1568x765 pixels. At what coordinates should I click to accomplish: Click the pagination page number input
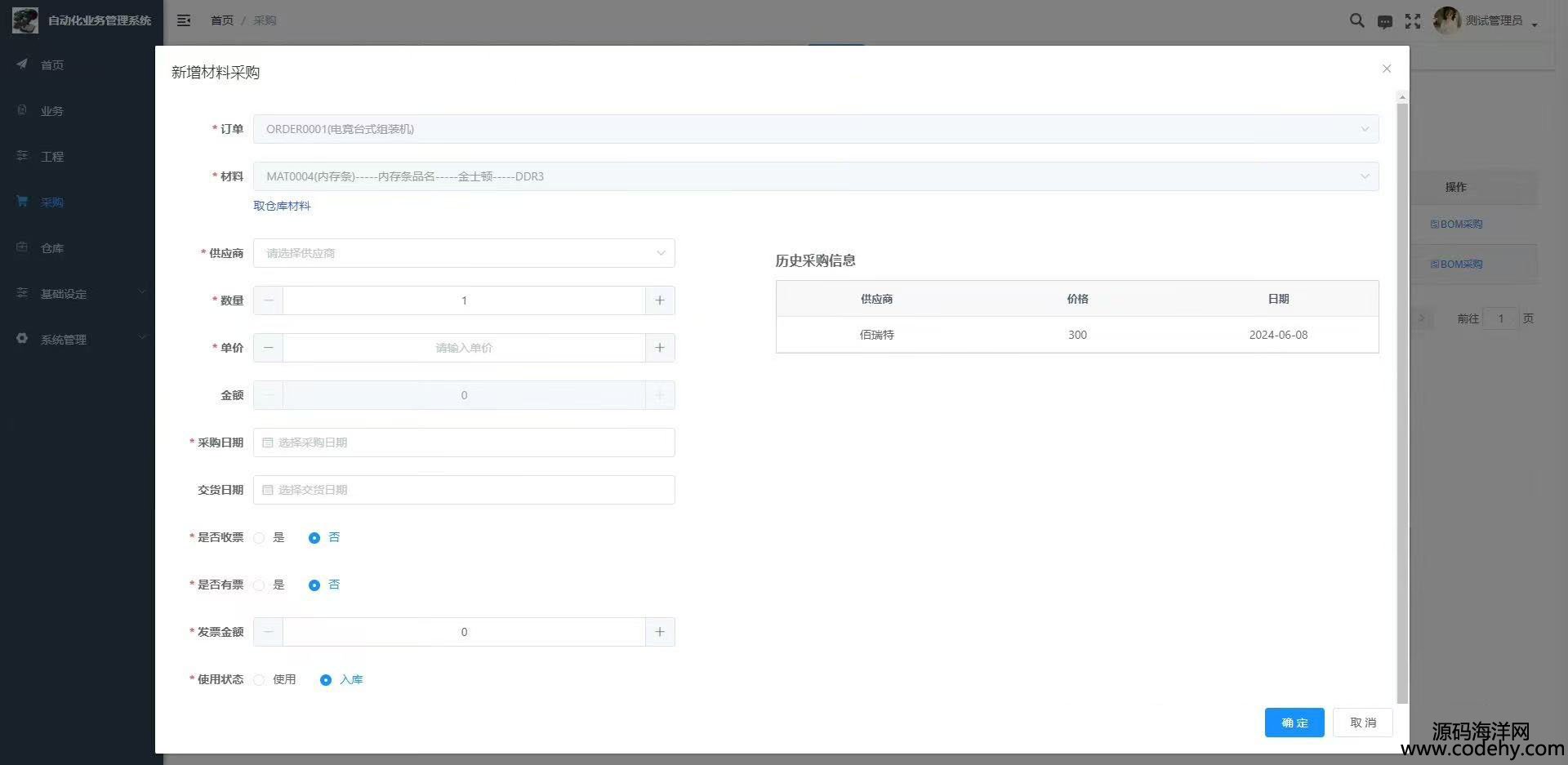tap(1500, 318)
